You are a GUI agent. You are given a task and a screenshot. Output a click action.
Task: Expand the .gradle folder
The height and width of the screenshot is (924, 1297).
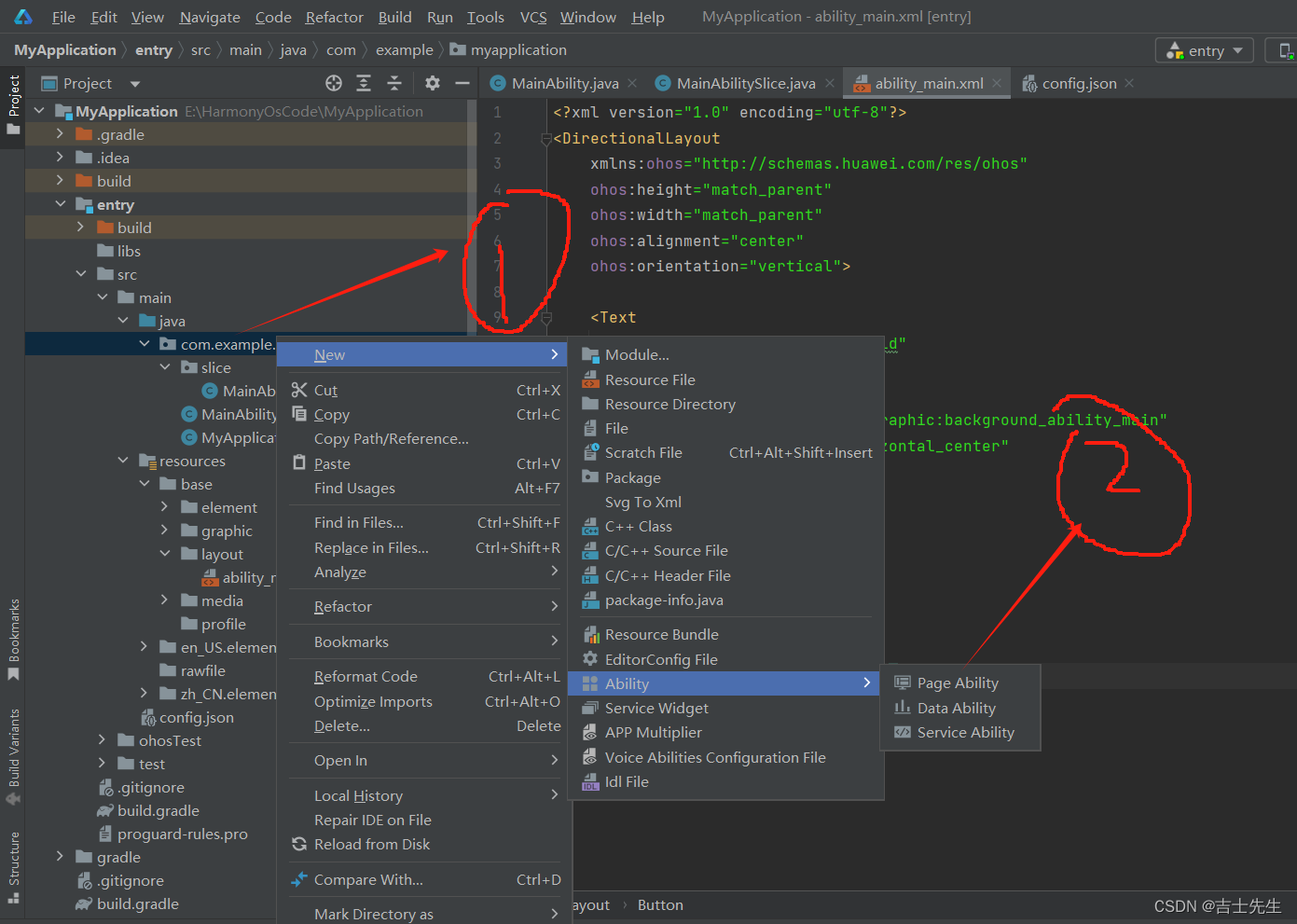[61, 133]
